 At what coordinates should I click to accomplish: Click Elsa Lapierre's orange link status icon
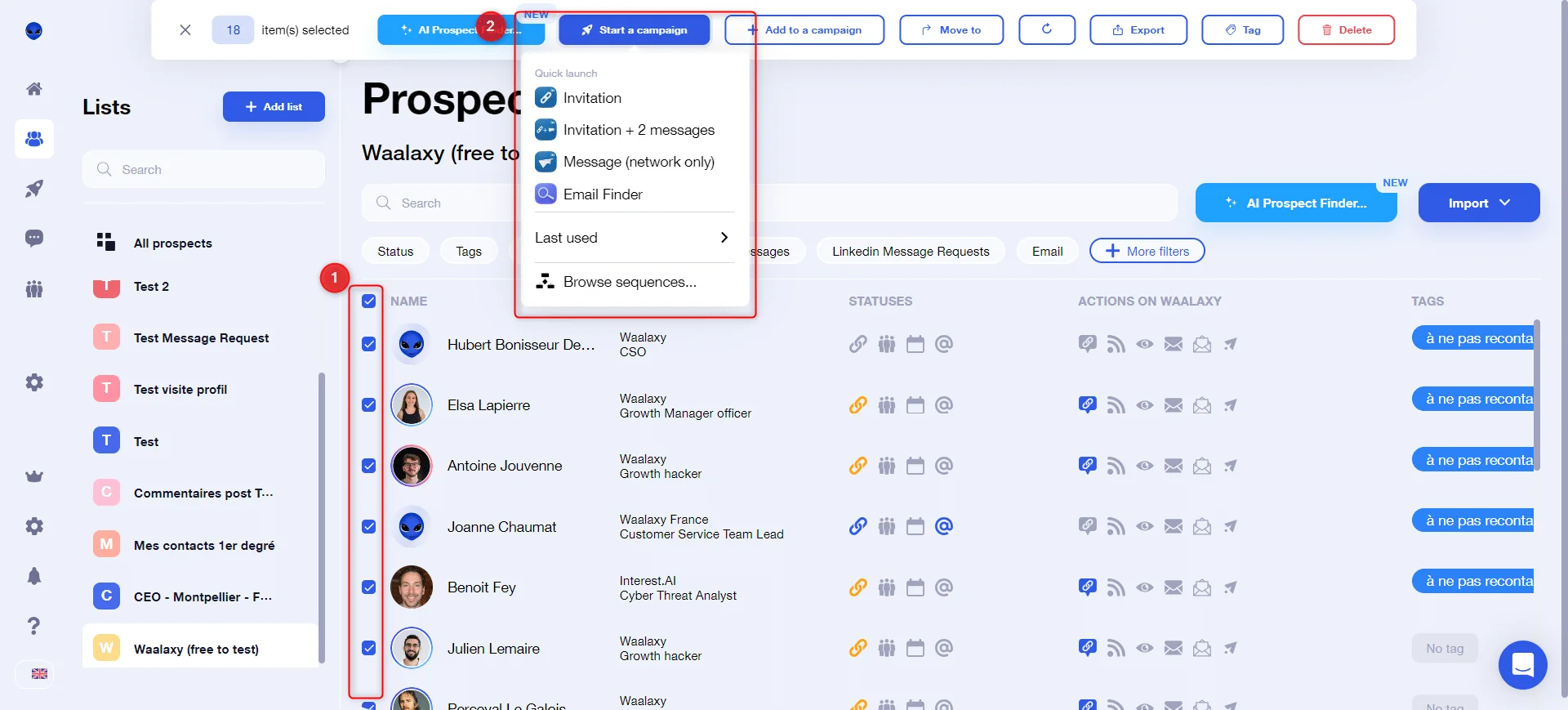click(x=857, y=405)
